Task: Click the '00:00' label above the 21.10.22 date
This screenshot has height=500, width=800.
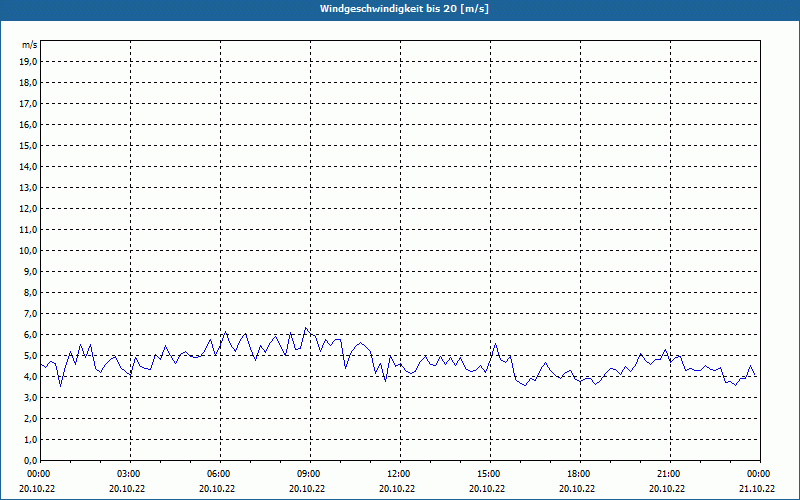Action: pos(760,474)
